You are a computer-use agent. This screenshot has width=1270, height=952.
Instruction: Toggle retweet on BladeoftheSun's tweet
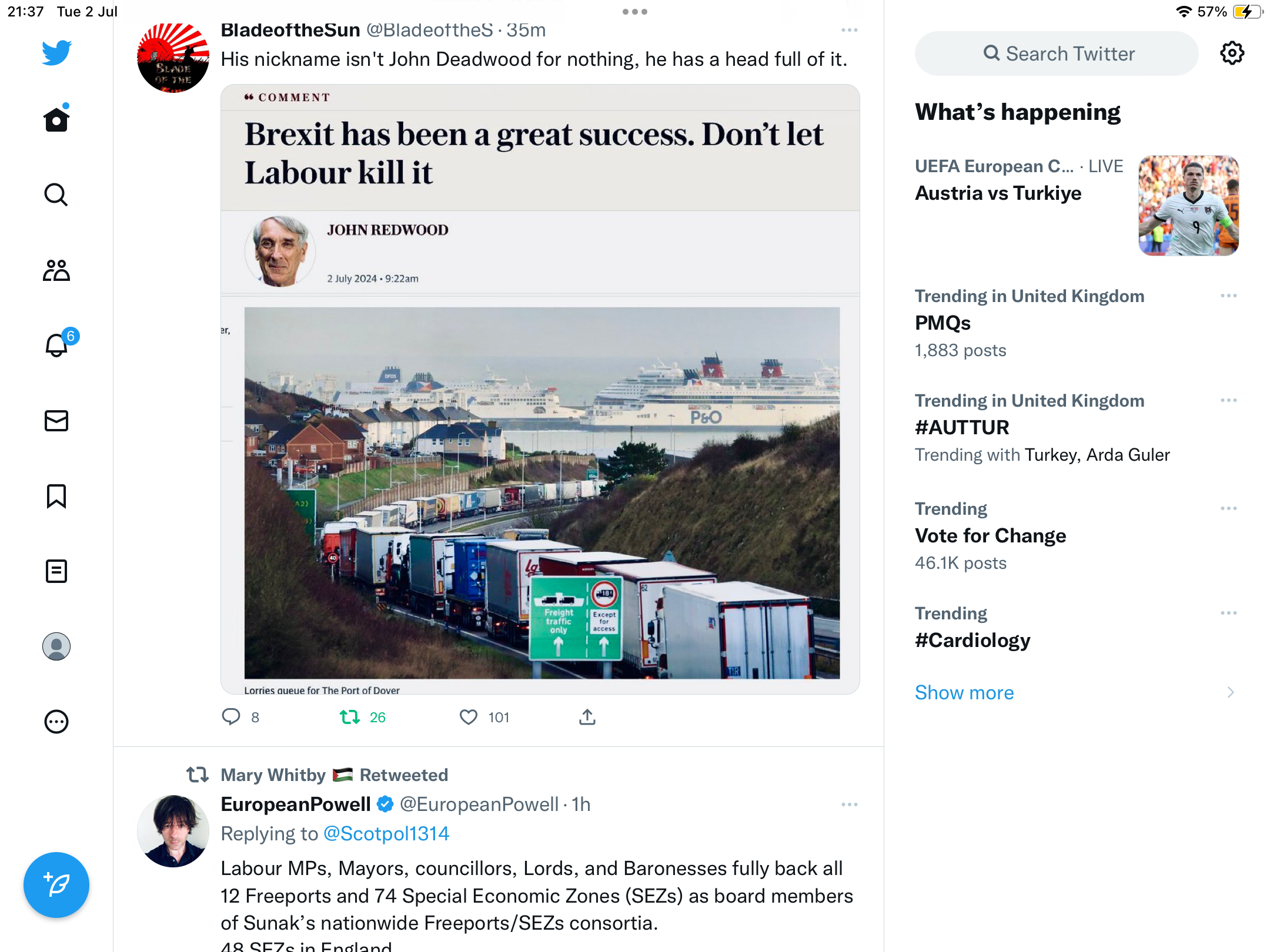(350, 717)
